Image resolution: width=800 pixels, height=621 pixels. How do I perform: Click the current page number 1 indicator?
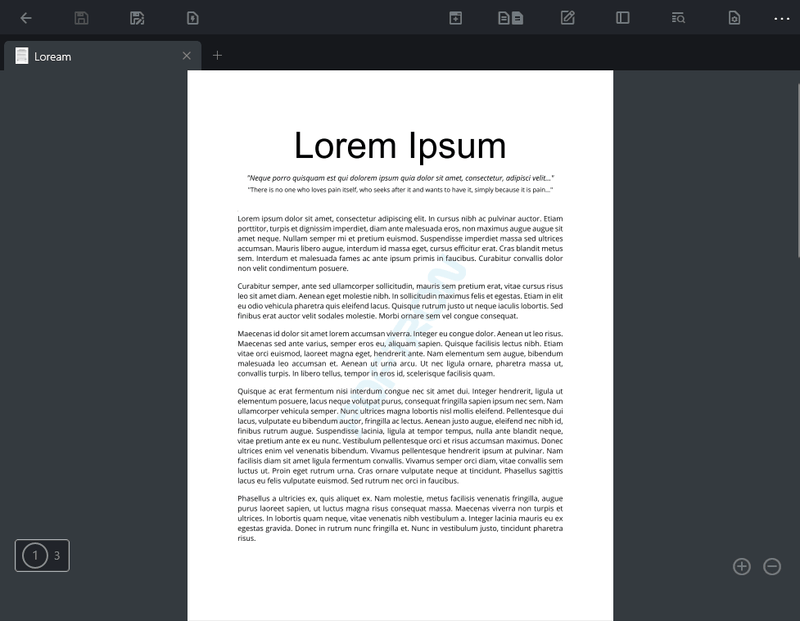(35, 555)
